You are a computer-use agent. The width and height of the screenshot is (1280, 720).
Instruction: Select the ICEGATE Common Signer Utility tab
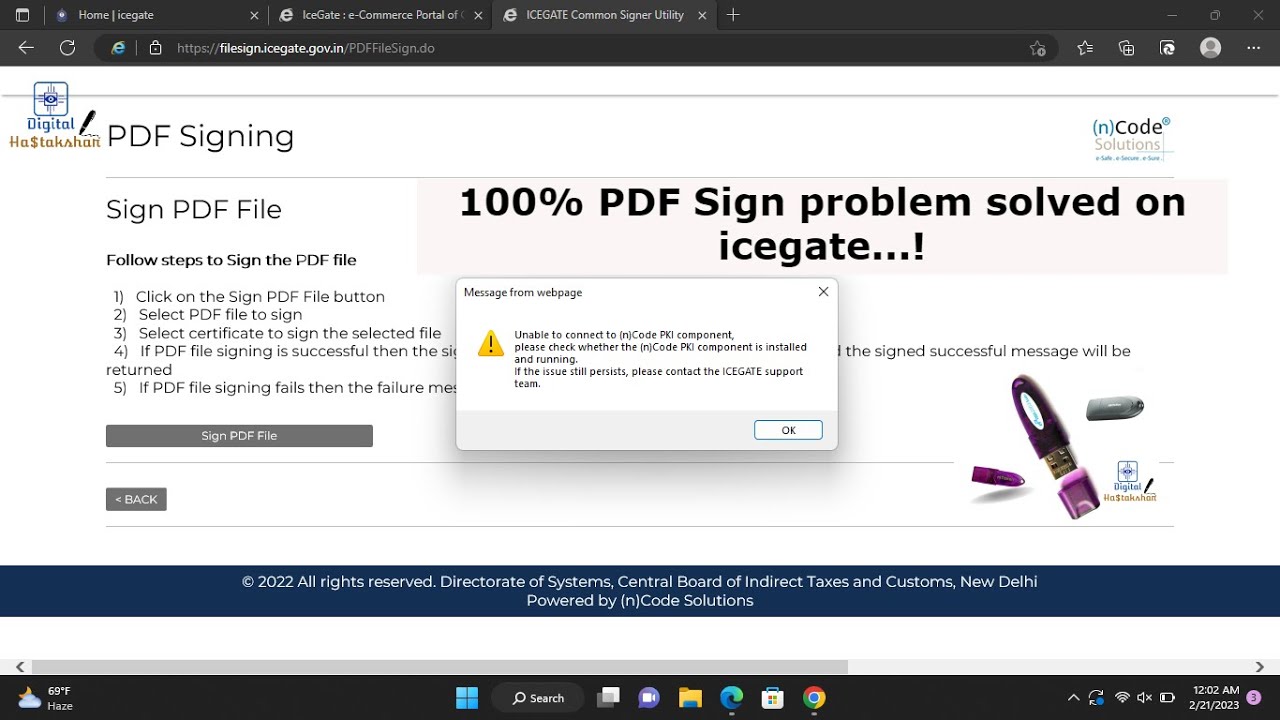coord(605,15)
